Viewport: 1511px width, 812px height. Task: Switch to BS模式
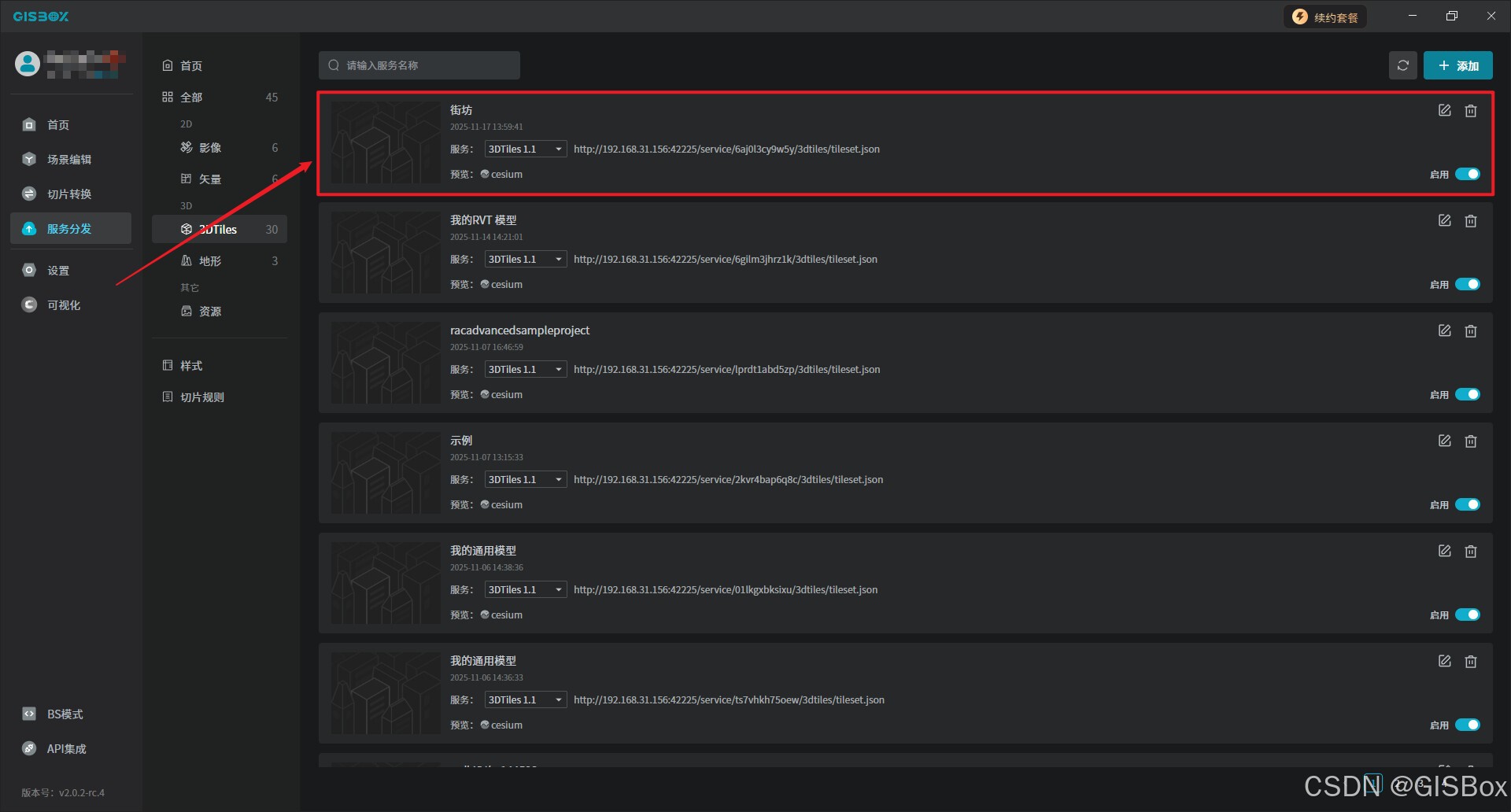click(71, 714)
